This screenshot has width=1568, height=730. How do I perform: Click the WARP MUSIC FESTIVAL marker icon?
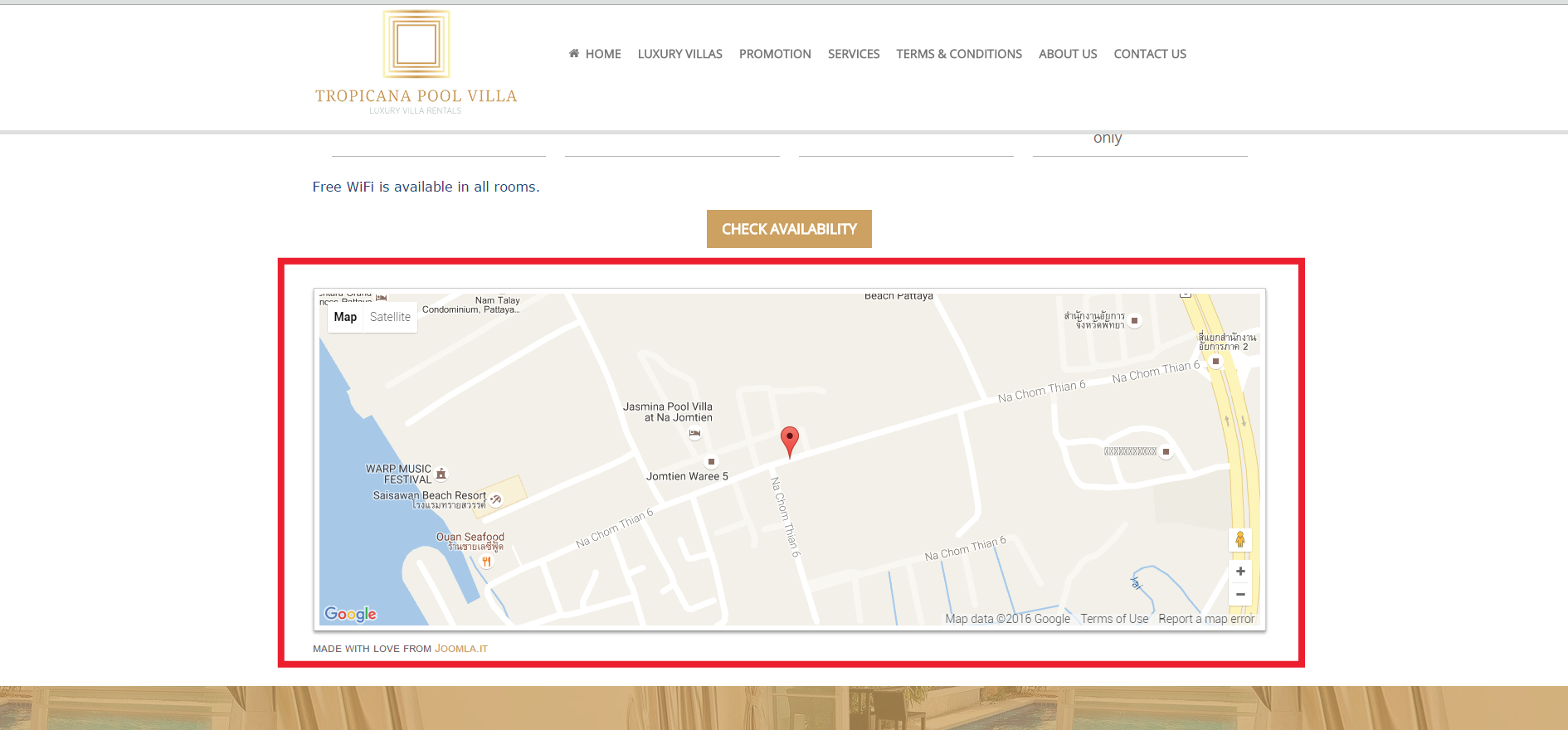[x=441, y=474]
